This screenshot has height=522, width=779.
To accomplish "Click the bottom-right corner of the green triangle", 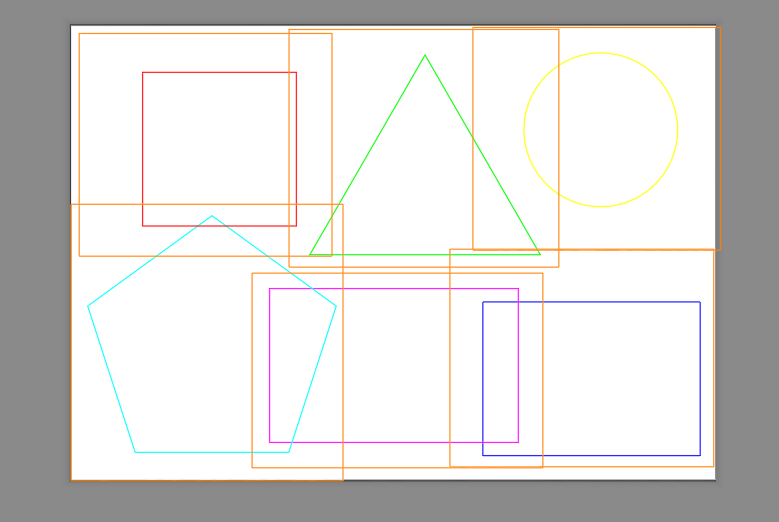I will [541, 255].
